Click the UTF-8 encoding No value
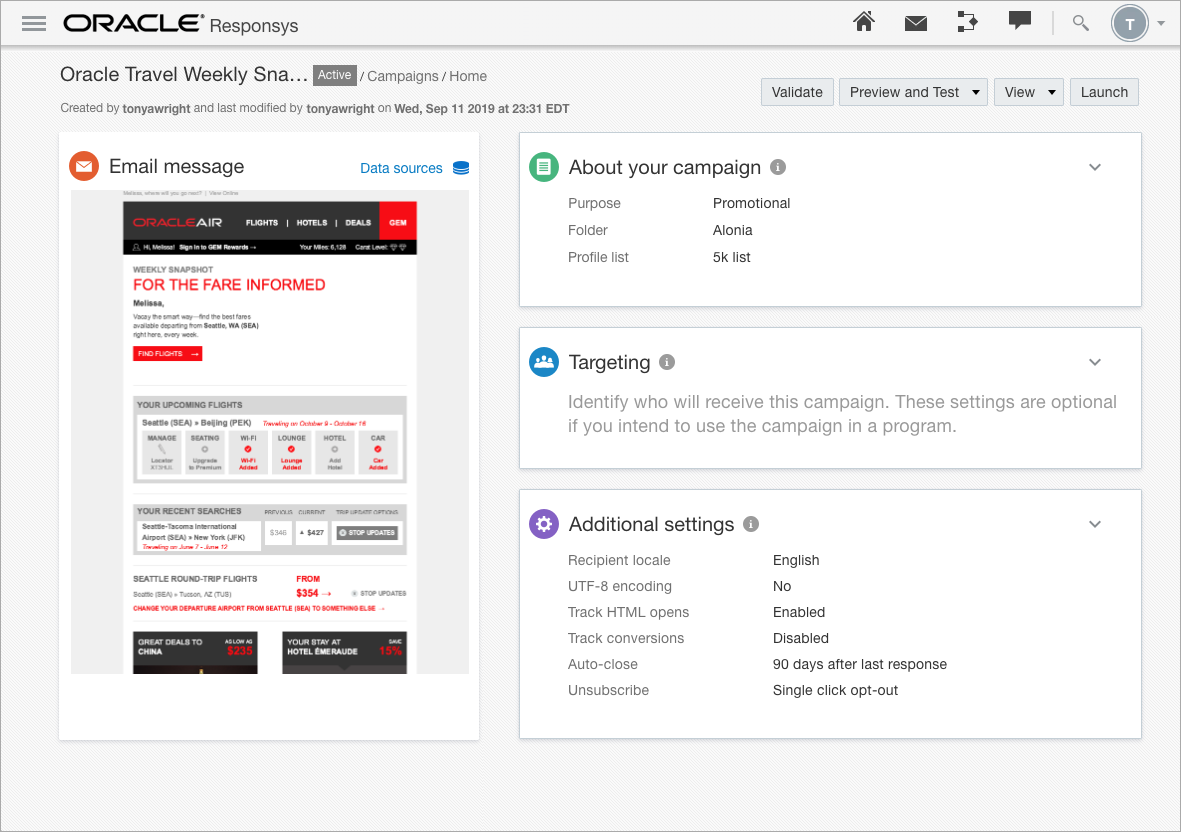This screenshot has width=1181, height=832. coord(782,587)
